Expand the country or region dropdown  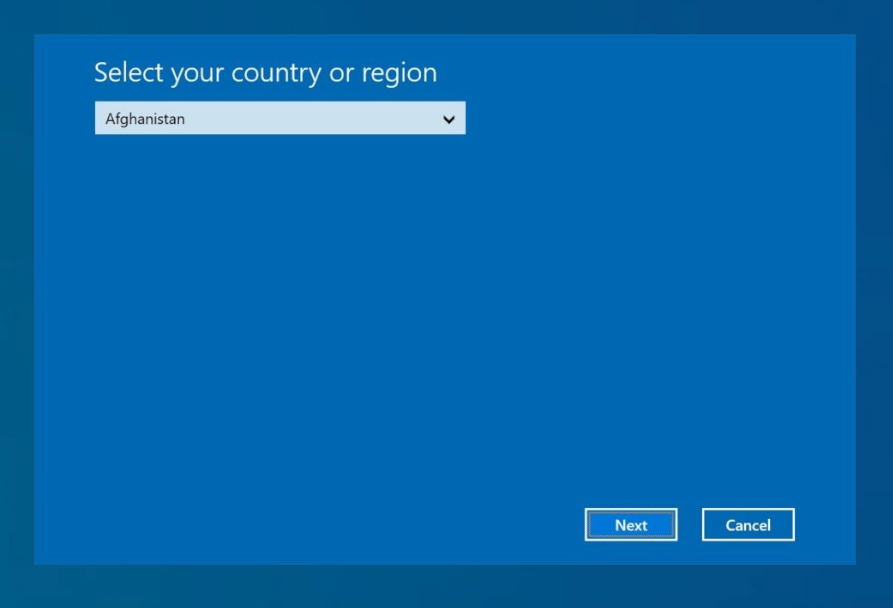pos(280,119)
